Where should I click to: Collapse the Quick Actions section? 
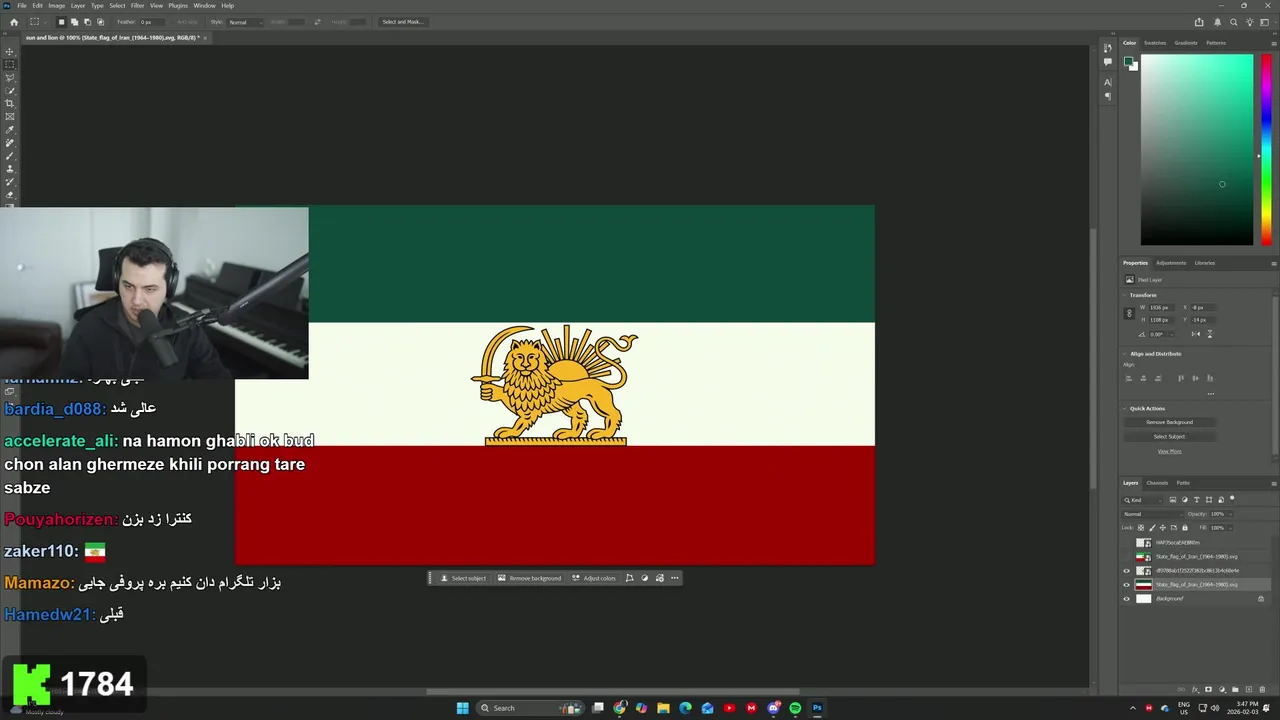1124,409
